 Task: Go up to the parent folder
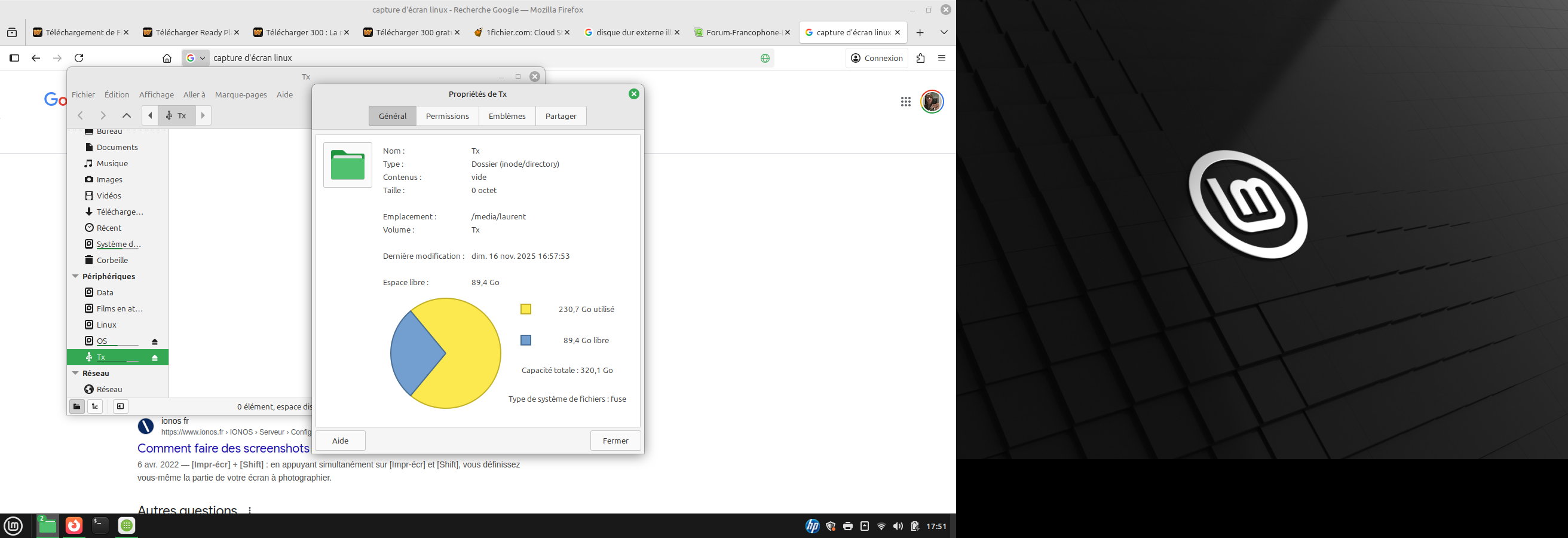point(127,115)
